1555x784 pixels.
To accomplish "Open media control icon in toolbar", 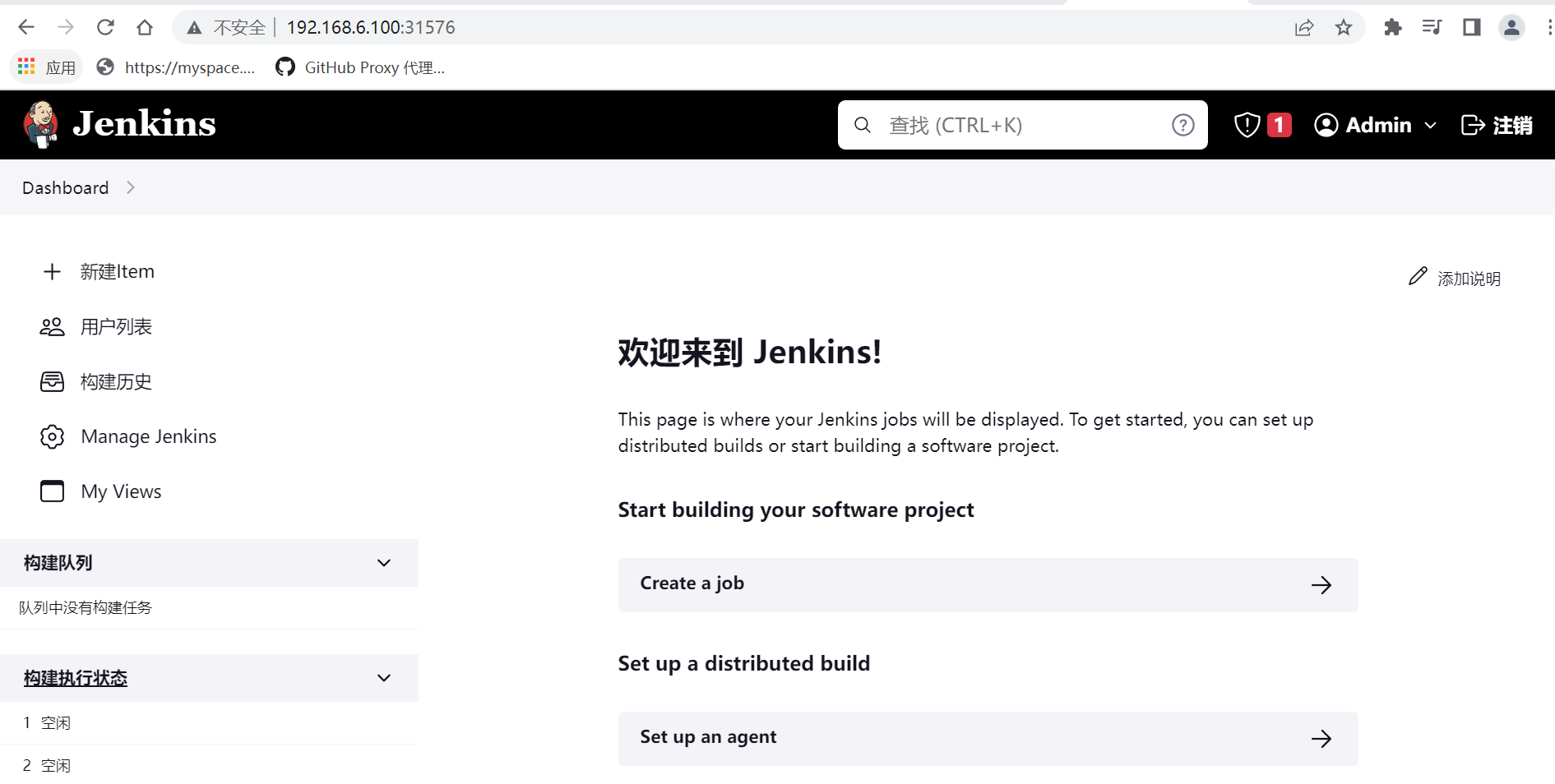I will click(1432, 27).
